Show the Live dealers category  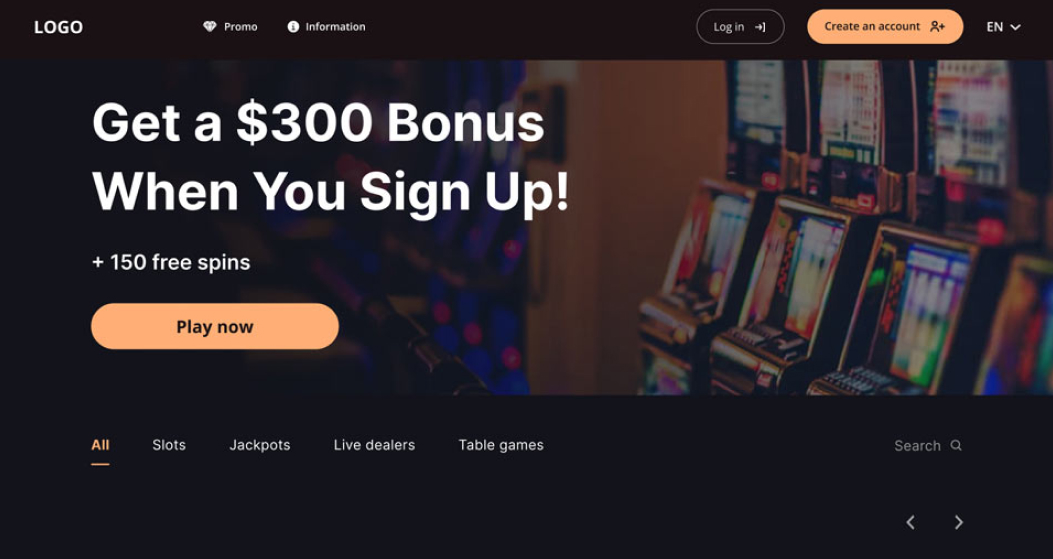(x=374, y=445)
